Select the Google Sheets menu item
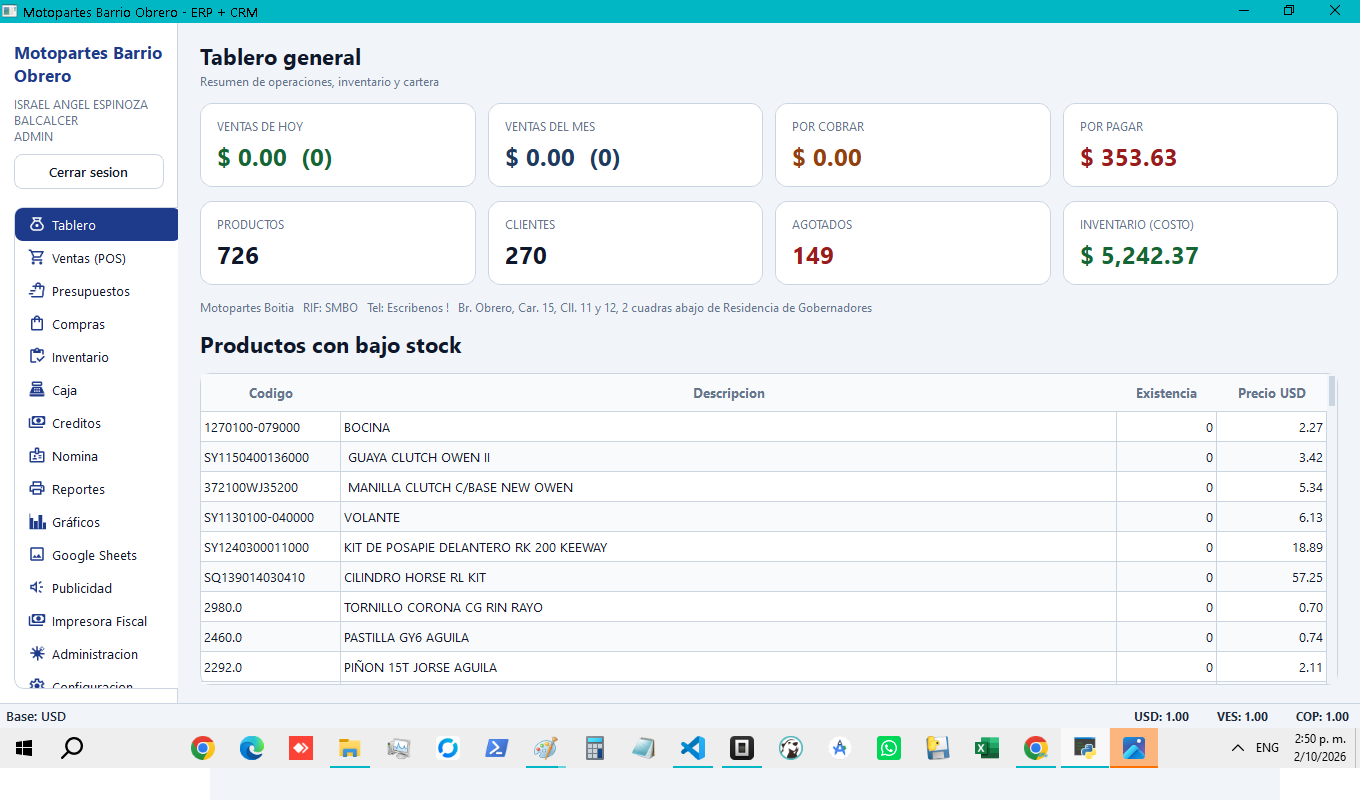 point(96,555)
